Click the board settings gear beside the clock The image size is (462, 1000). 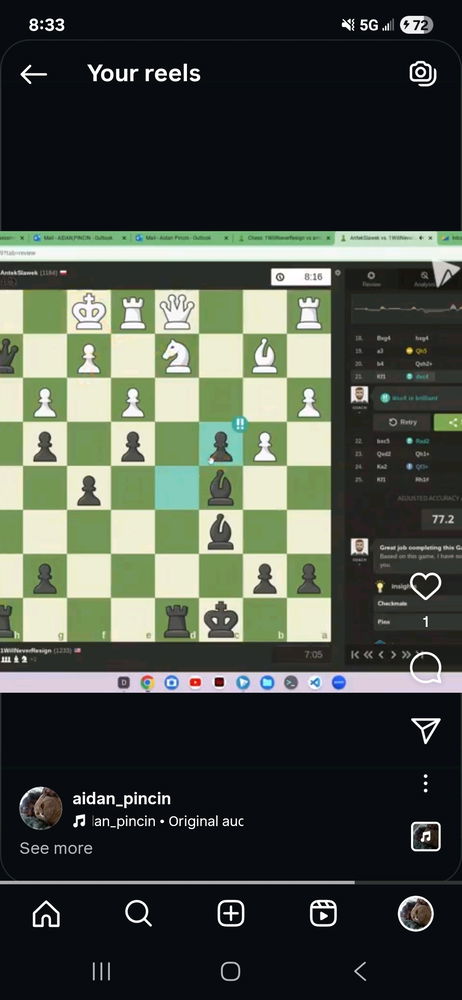tap(338, 272)
